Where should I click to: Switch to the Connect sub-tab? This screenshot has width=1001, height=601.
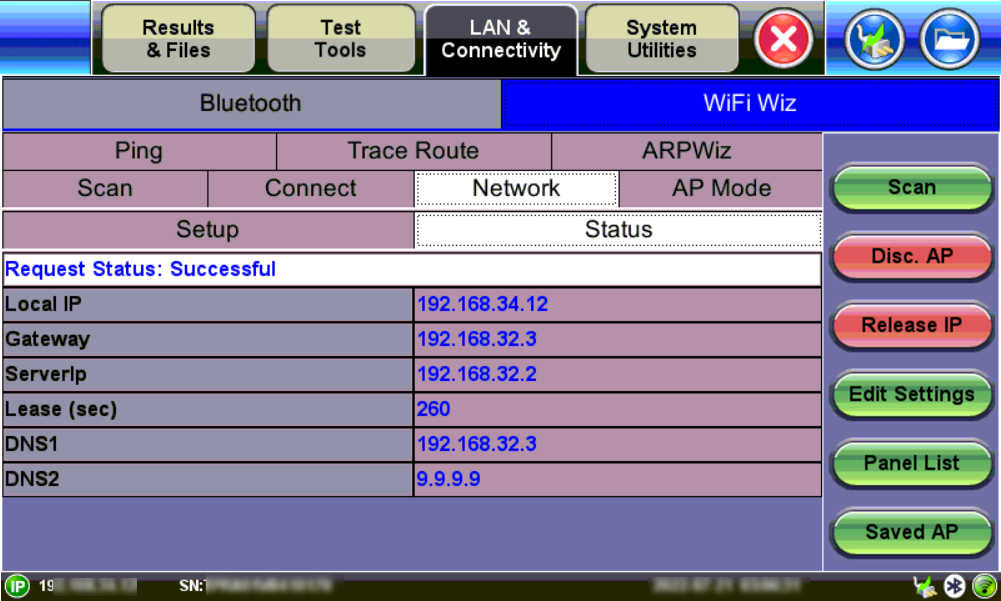(x=311, y=188)
